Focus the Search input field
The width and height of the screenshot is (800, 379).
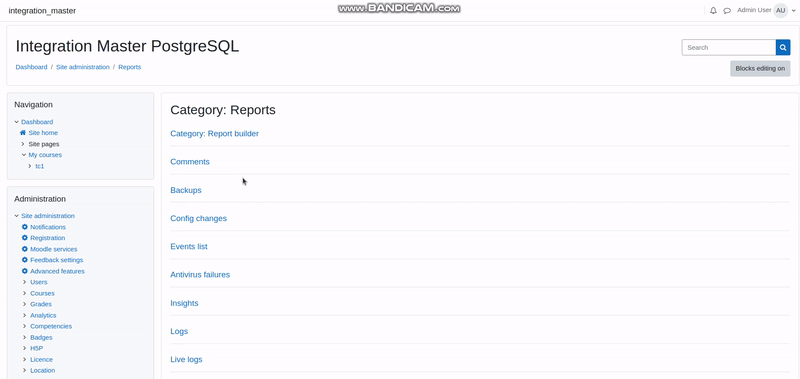coord(729,47)
